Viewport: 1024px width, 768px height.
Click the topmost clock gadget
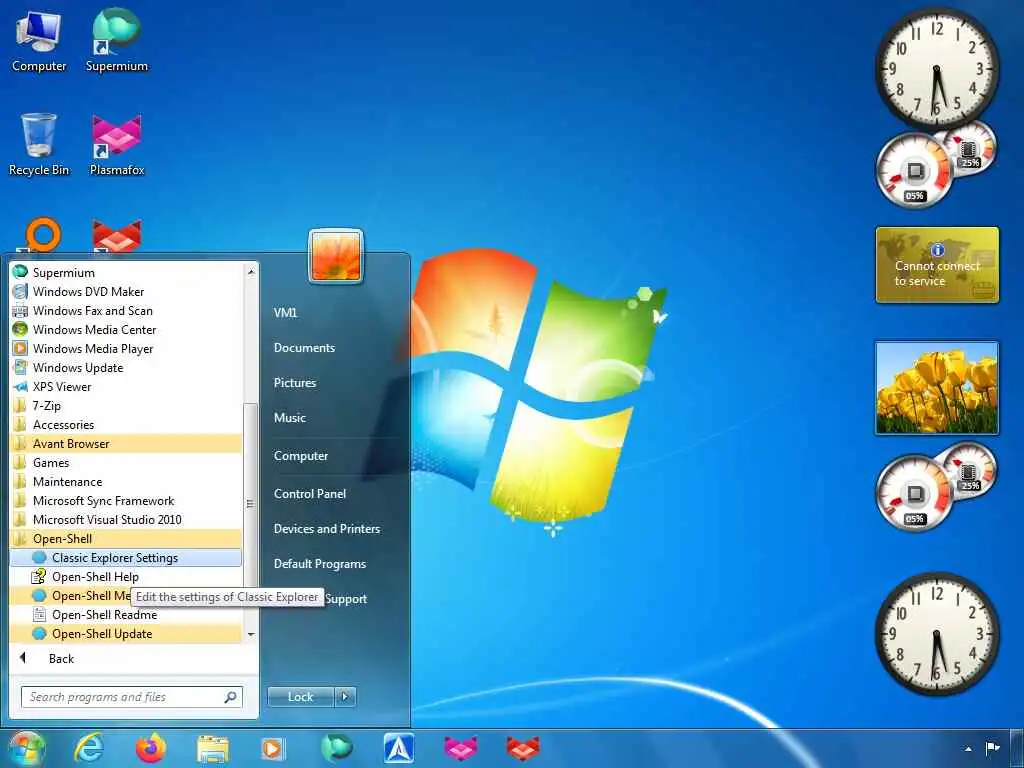pyautogui.click(x=936, y=69)
